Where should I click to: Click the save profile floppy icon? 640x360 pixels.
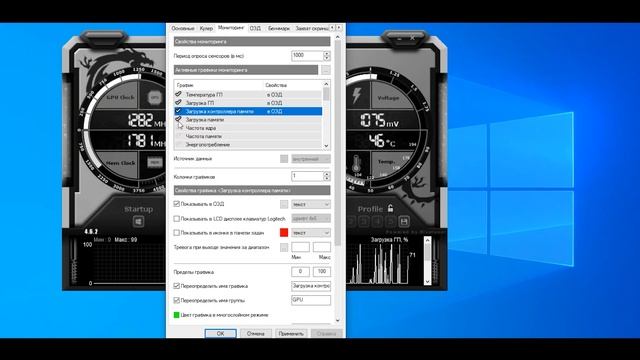tap(404, 221)
